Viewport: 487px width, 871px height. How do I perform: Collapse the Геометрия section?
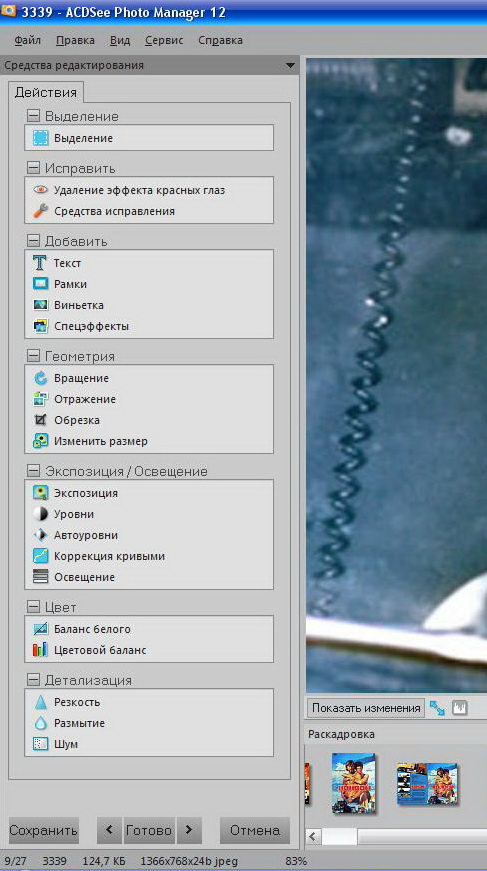[34, 356]
